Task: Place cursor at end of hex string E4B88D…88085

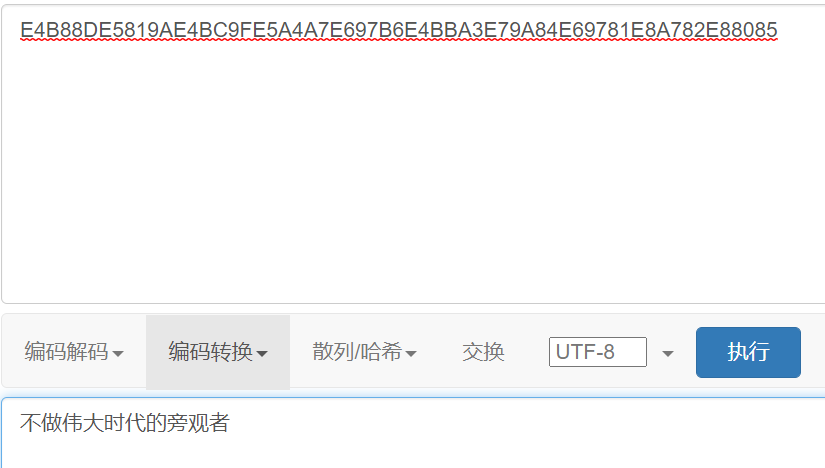Action: tap(778, 30)
